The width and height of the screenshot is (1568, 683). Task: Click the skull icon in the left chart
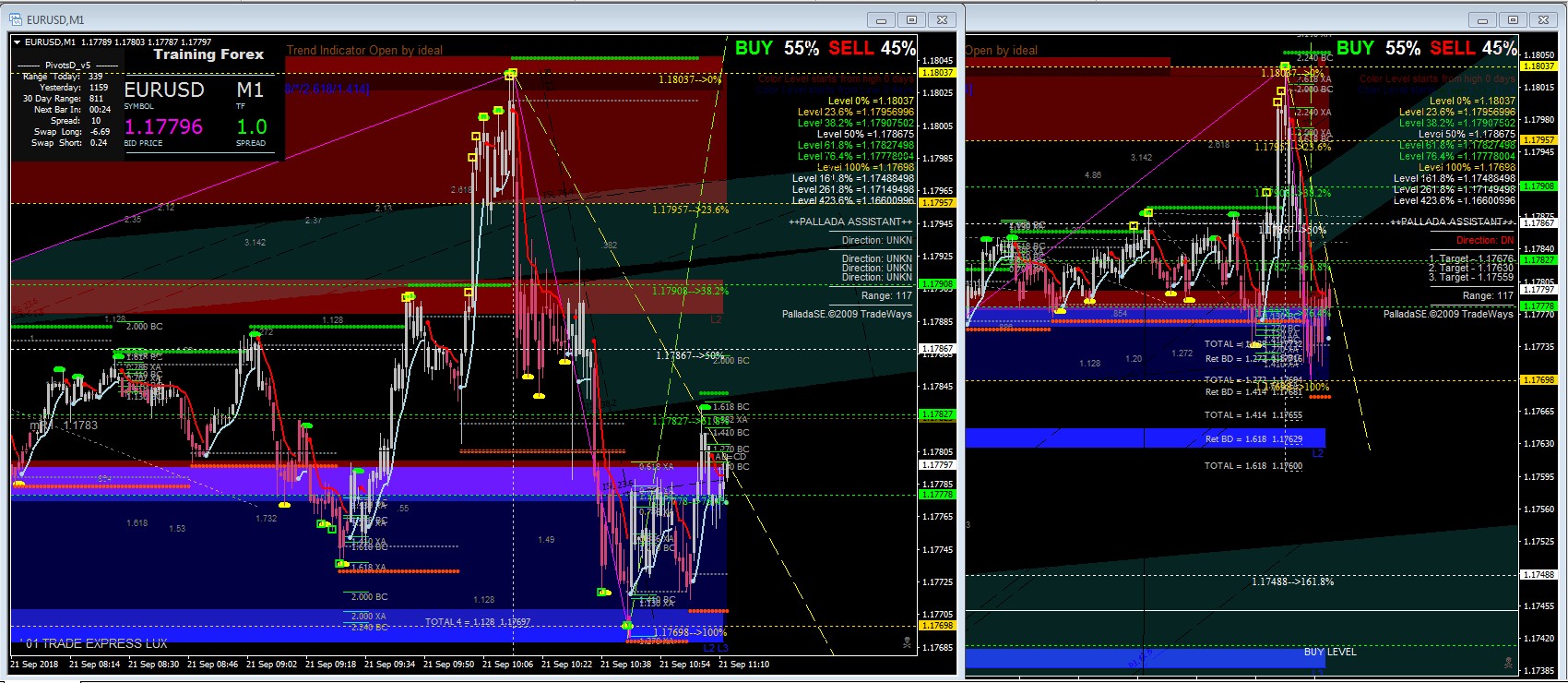[907, 642]
